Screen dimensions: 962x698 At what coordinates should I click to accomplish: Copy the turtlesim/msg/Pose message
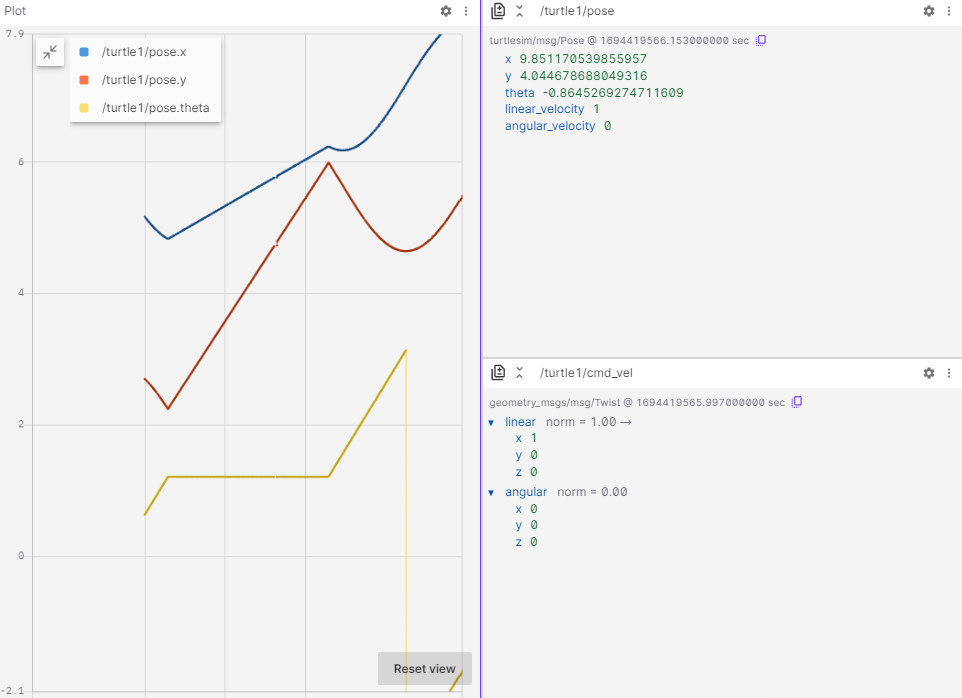click(x=761, y=41)
